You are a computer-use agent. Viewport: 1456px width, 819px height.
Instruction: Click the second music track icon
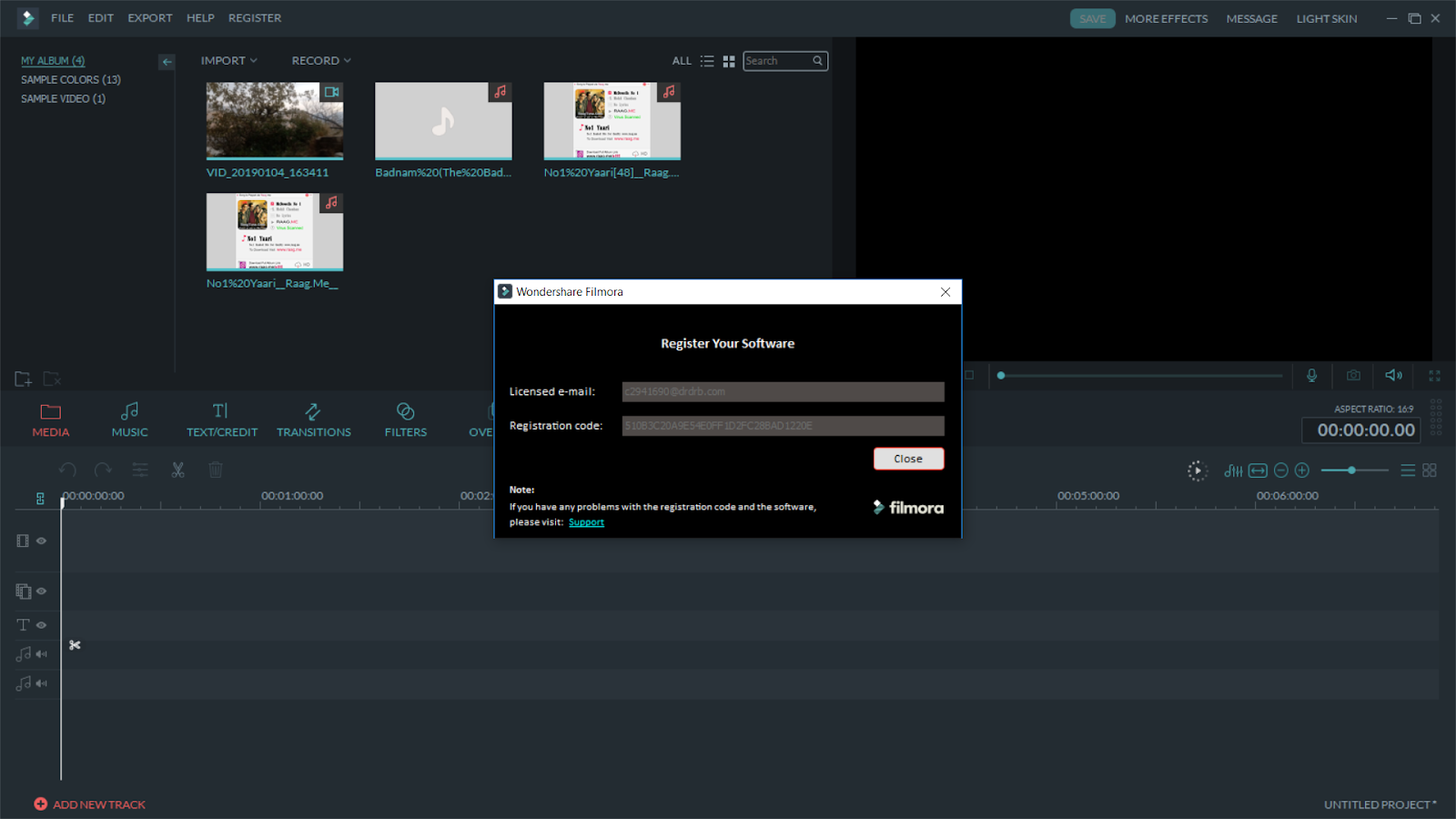(x=24, y=682)
